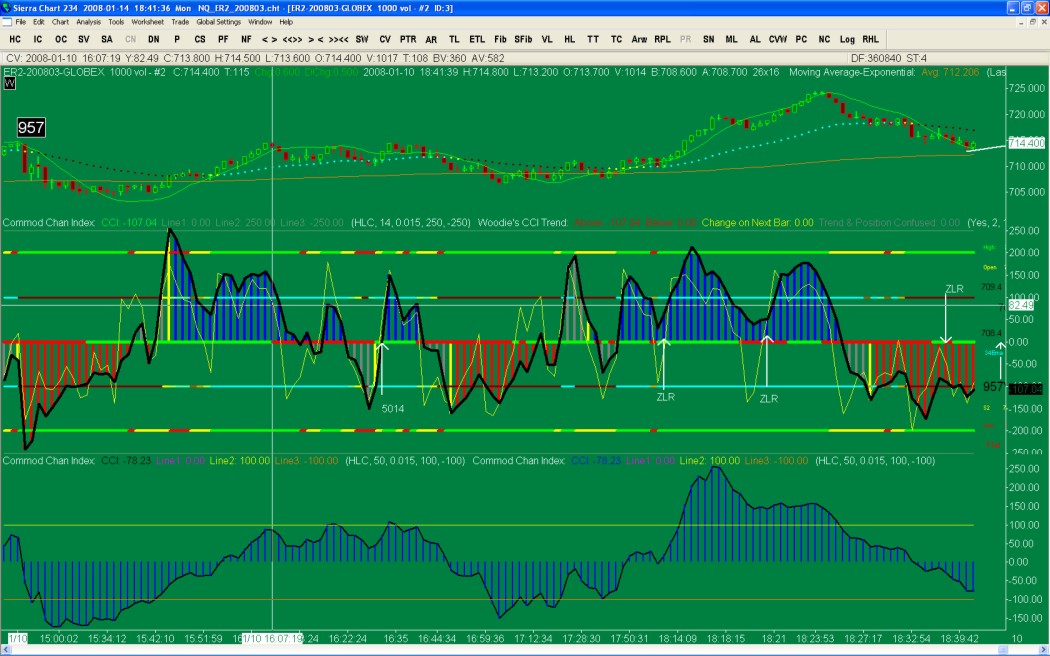Click the NC toolbar button

point(824,39)
